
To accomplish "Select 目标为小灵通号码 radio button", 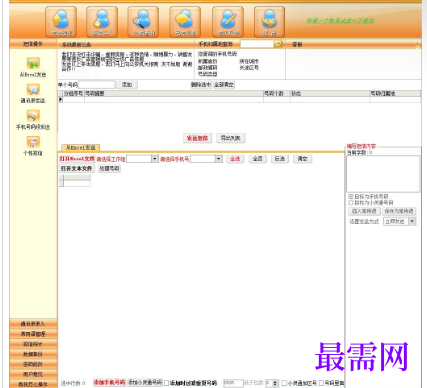I will pyautogui.click(x=351, y=203).
